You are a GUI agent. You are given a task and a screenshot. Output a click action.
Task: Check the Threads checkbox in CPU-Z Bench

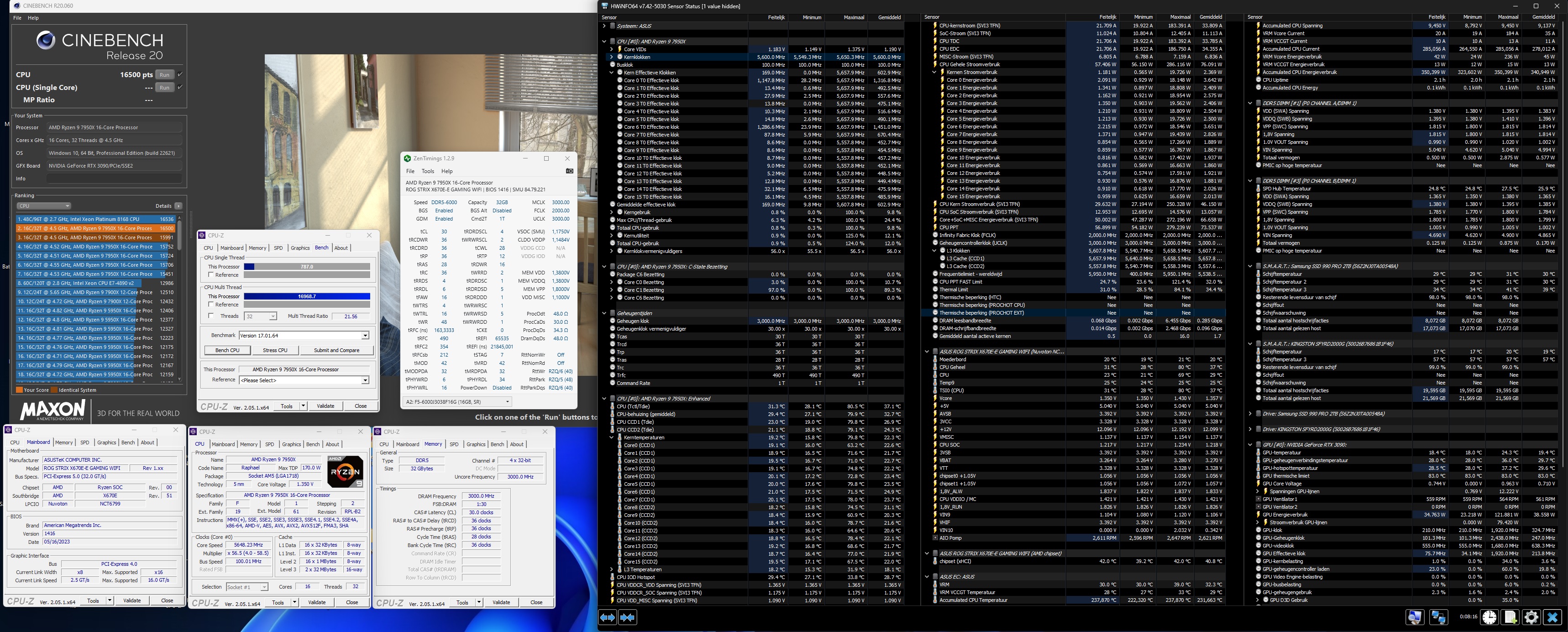coord(210,316)
